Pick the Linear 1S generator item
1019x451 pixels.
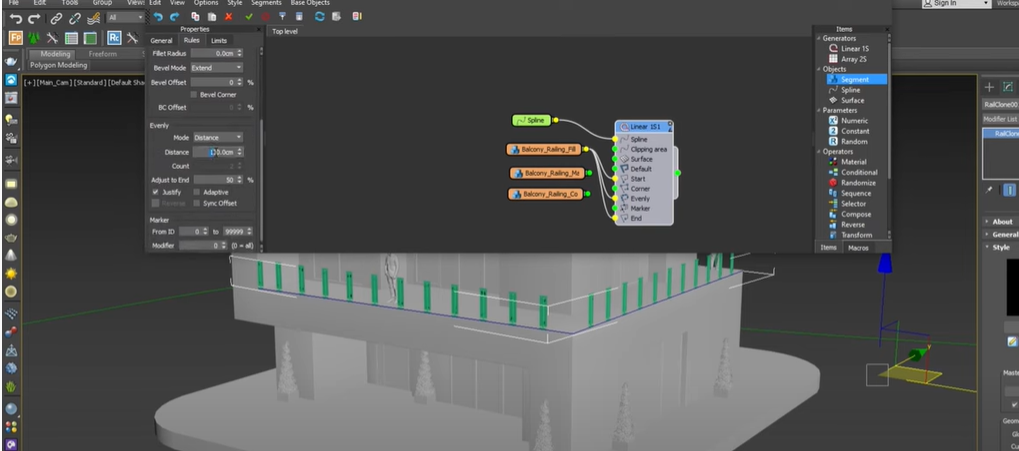tap(853, 48)
